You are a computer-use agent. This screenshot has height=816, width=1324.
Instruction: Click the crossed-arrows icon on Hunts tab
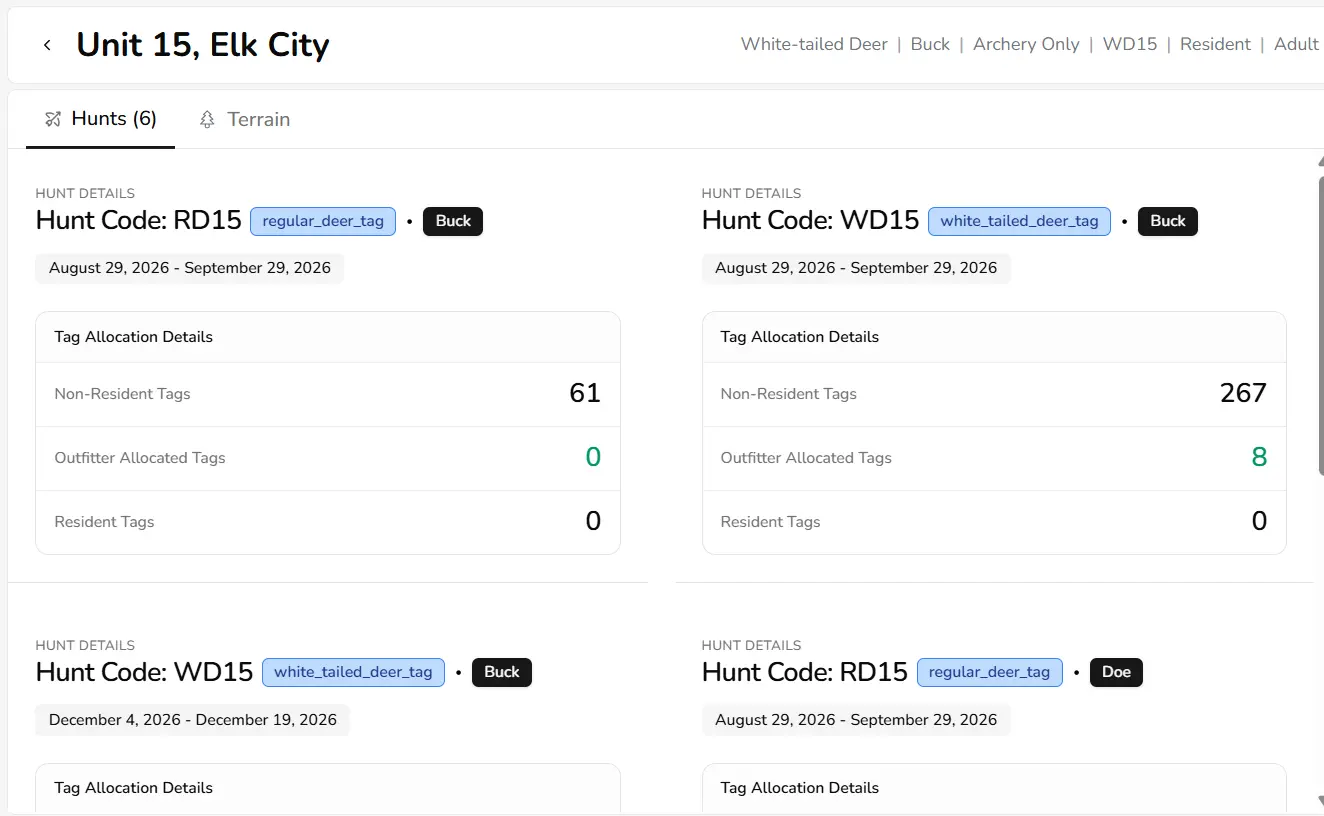(x=54, y=119)
